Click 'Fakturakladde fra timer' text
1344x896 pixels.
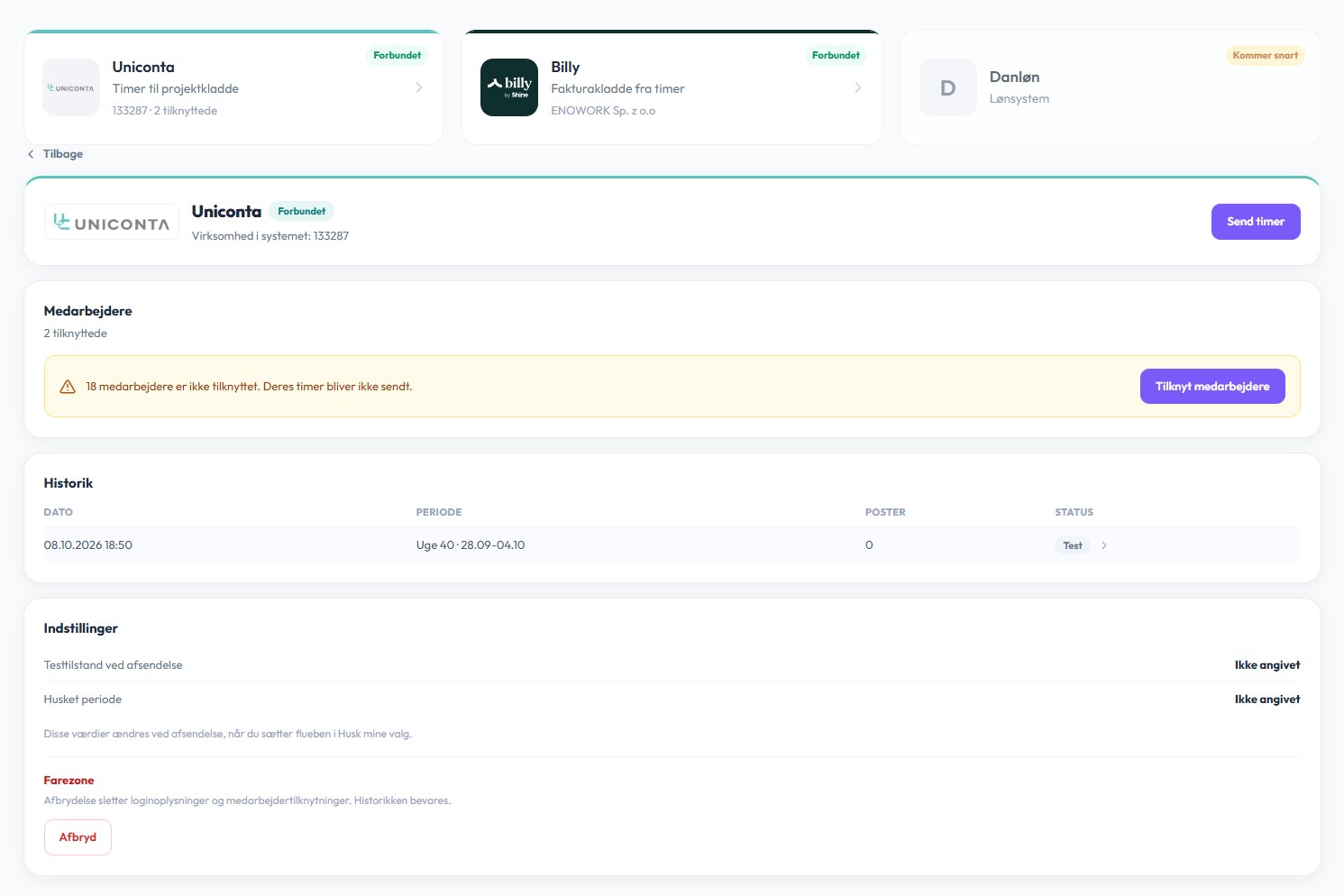pyautogui.click(x=618, y=88)
